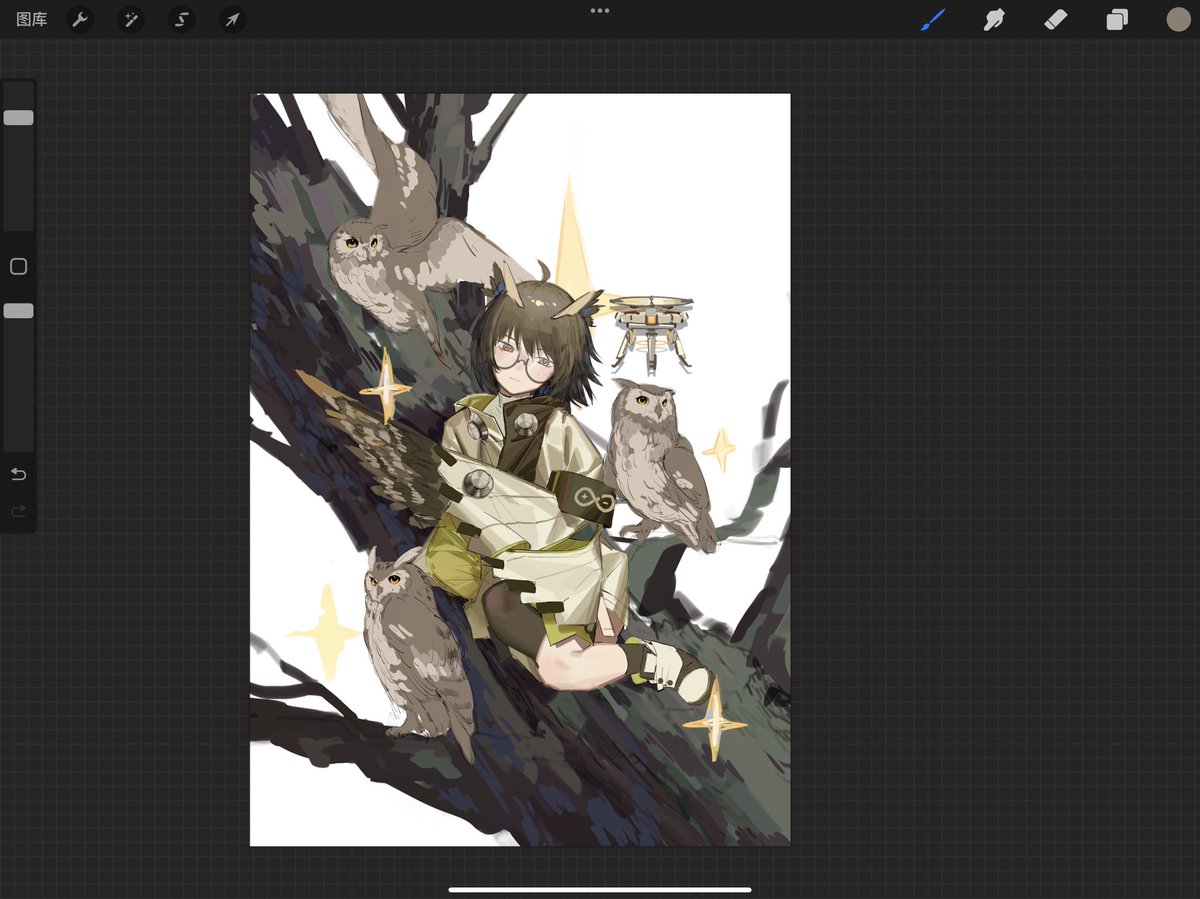This screenshot has height=899, width=1200.
Task: Open the active color picker swatch
Action: pos(1178,19)
